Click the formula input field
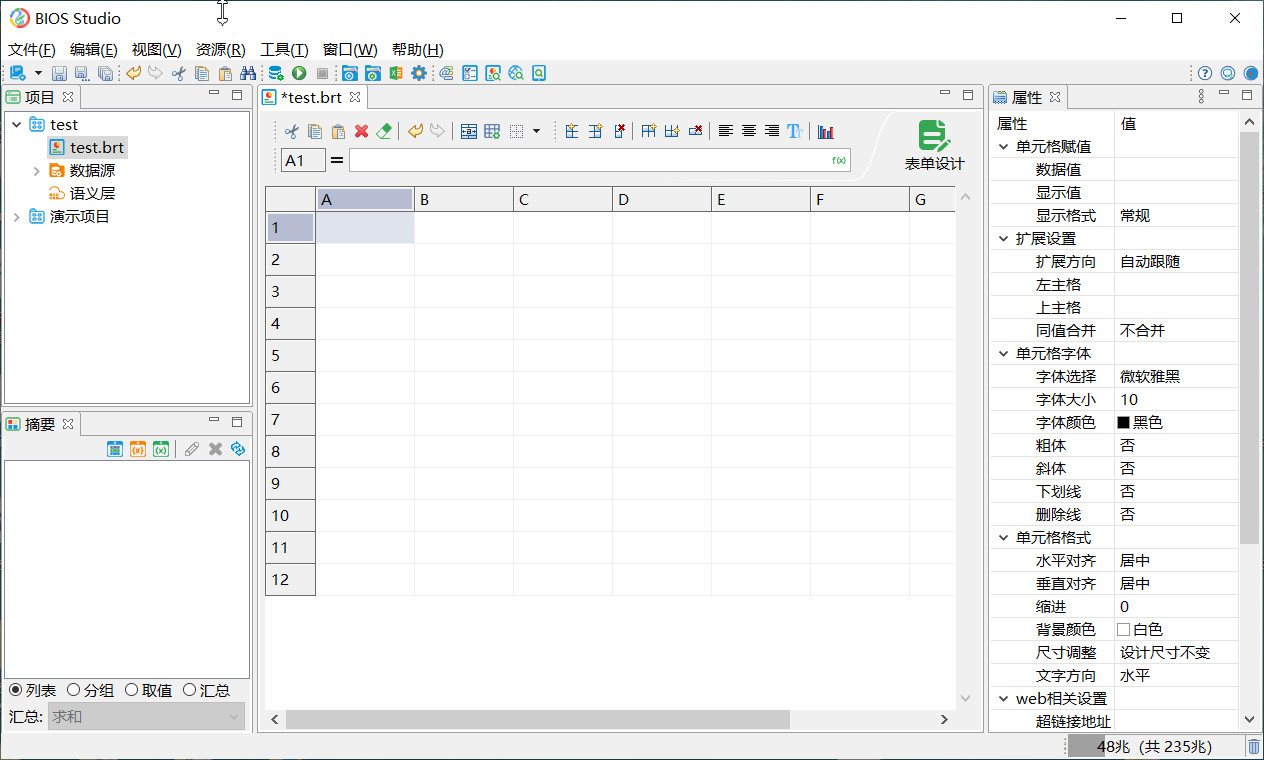This screenshot has height=760, width=1264. coord(590,160)
